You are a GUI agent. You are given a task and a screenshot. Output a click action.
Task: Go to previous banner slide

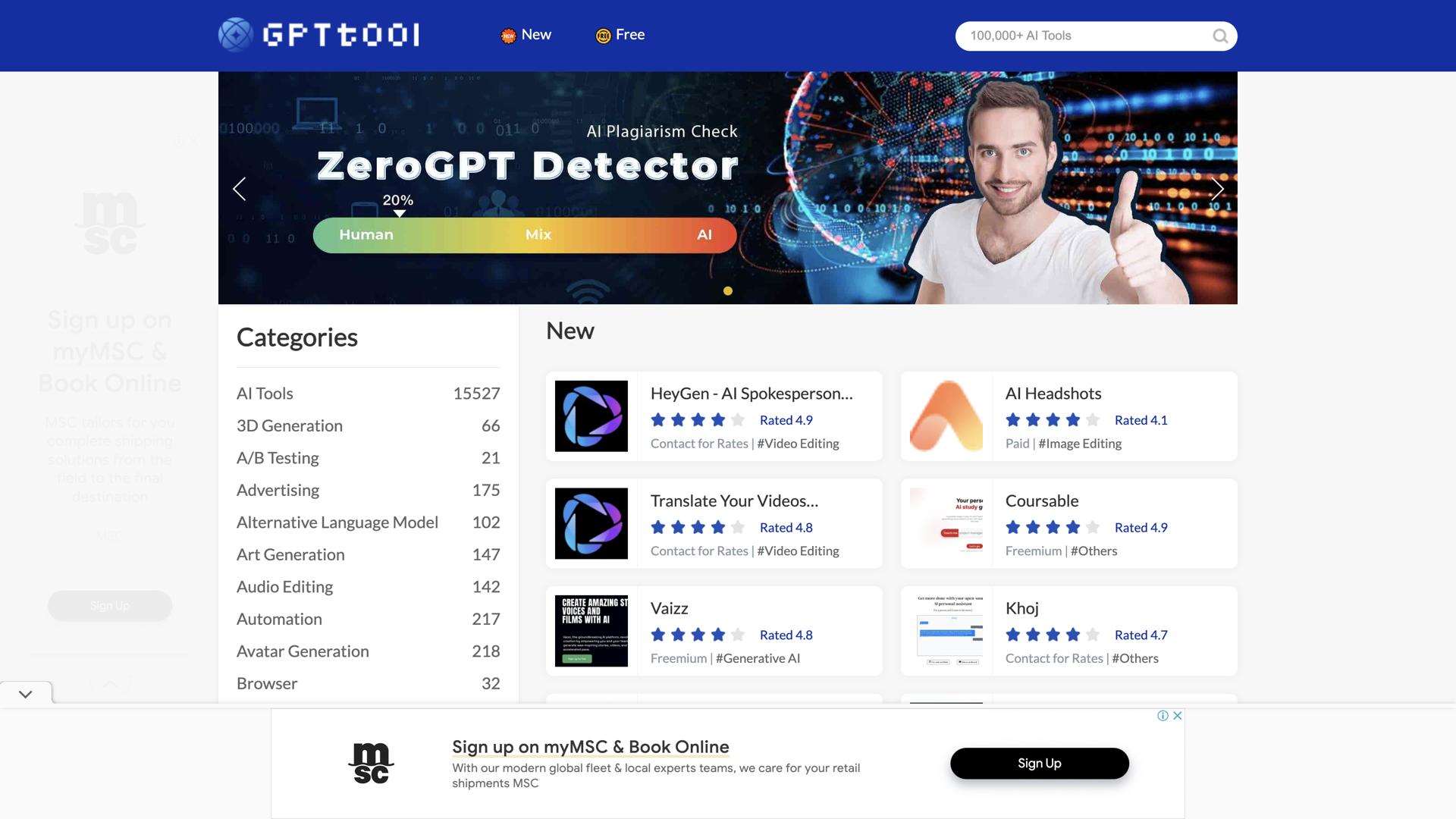(240, 189)
